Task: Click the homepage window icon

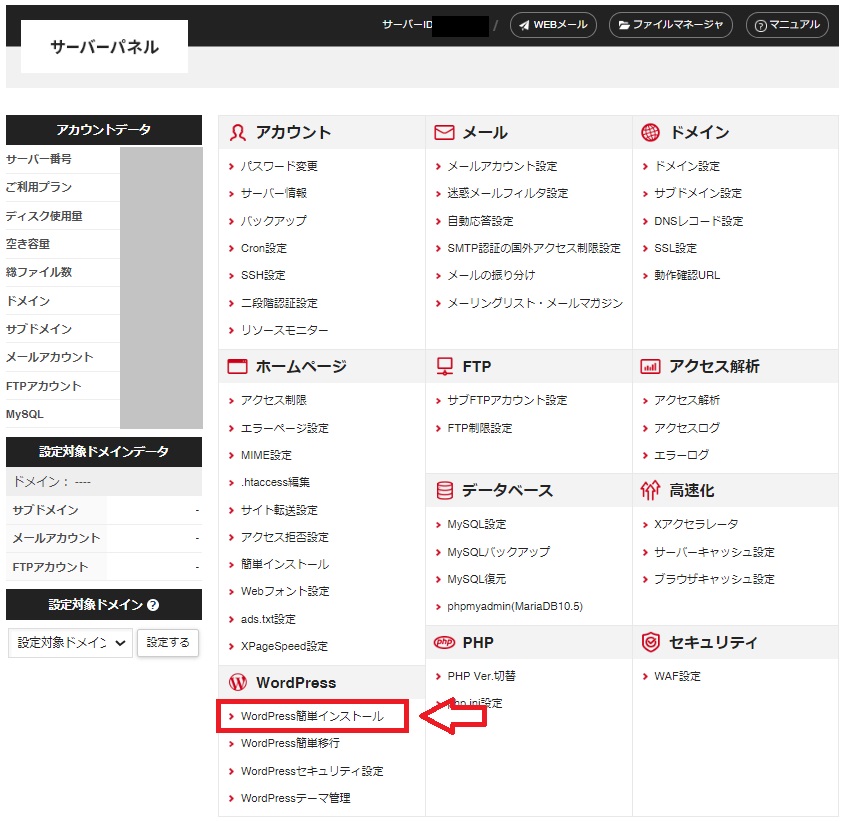Action: coord(237,367)
